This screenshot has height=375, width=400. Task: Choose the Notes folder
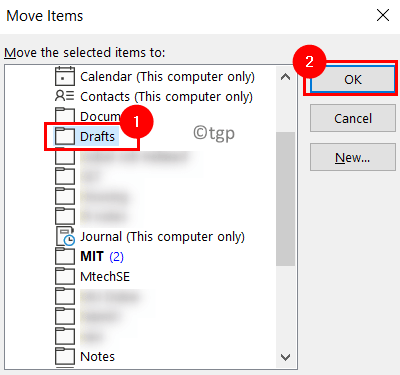tap(97, 356)
